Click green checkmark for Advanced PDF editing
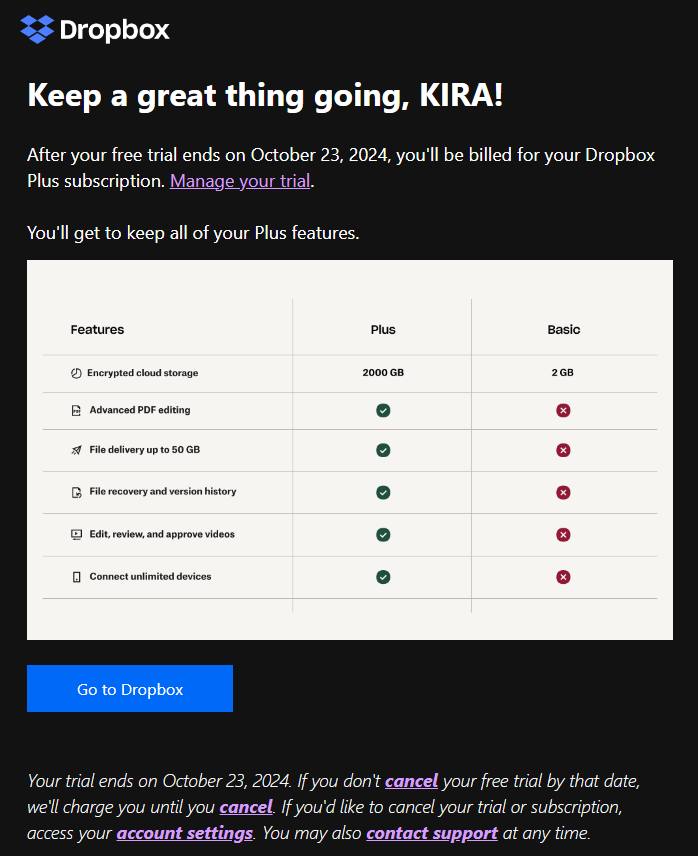The height and width of the screenshot is (856, 698). 383,410
